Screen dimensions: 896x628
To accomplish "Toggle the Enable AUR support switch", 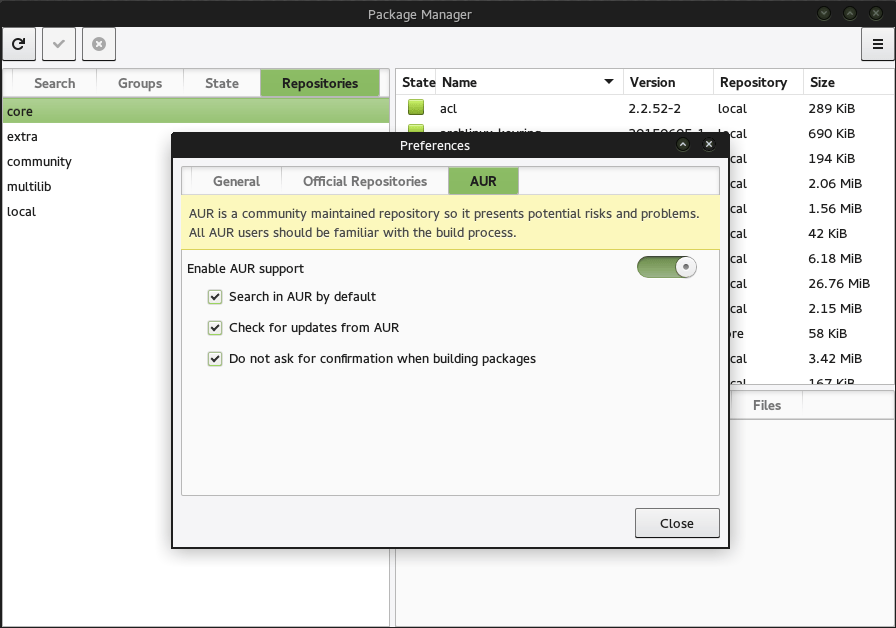I will pos(667,267).
